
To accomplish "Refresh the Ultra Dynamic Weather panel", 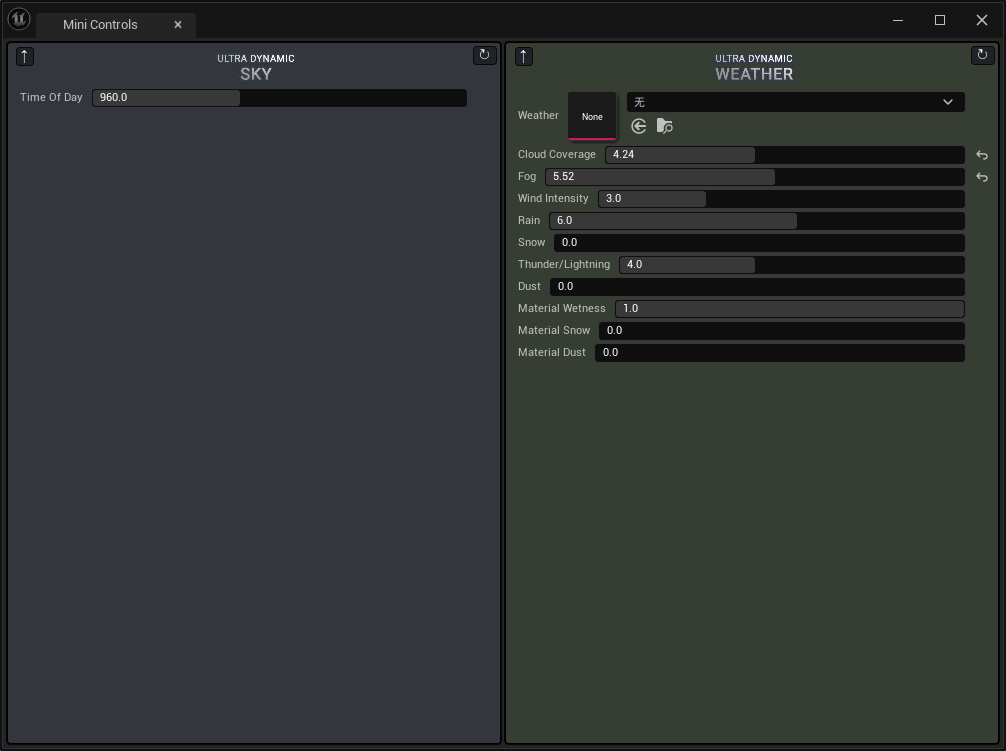I will pyautogui.click(x=982, y=55).
